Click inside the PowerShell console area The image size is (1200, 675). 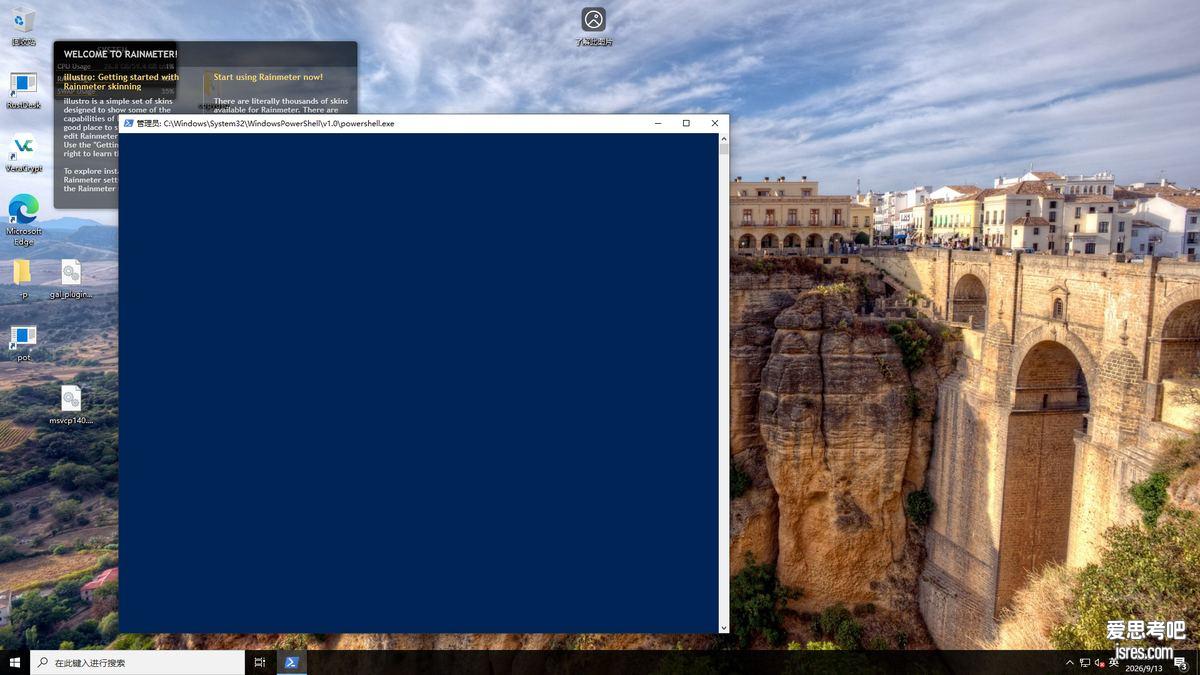click(x=418, y=383)
